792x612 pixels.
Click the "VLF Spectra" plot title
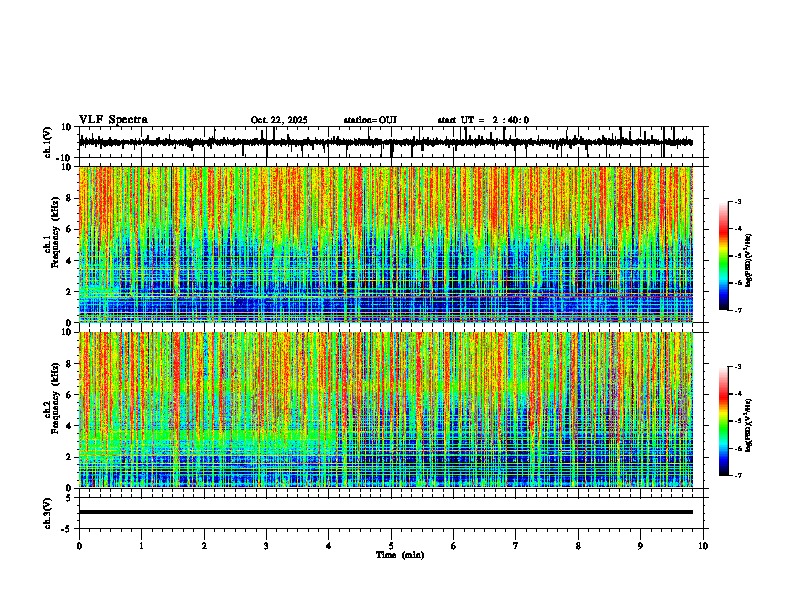click(x=113, y=120)
